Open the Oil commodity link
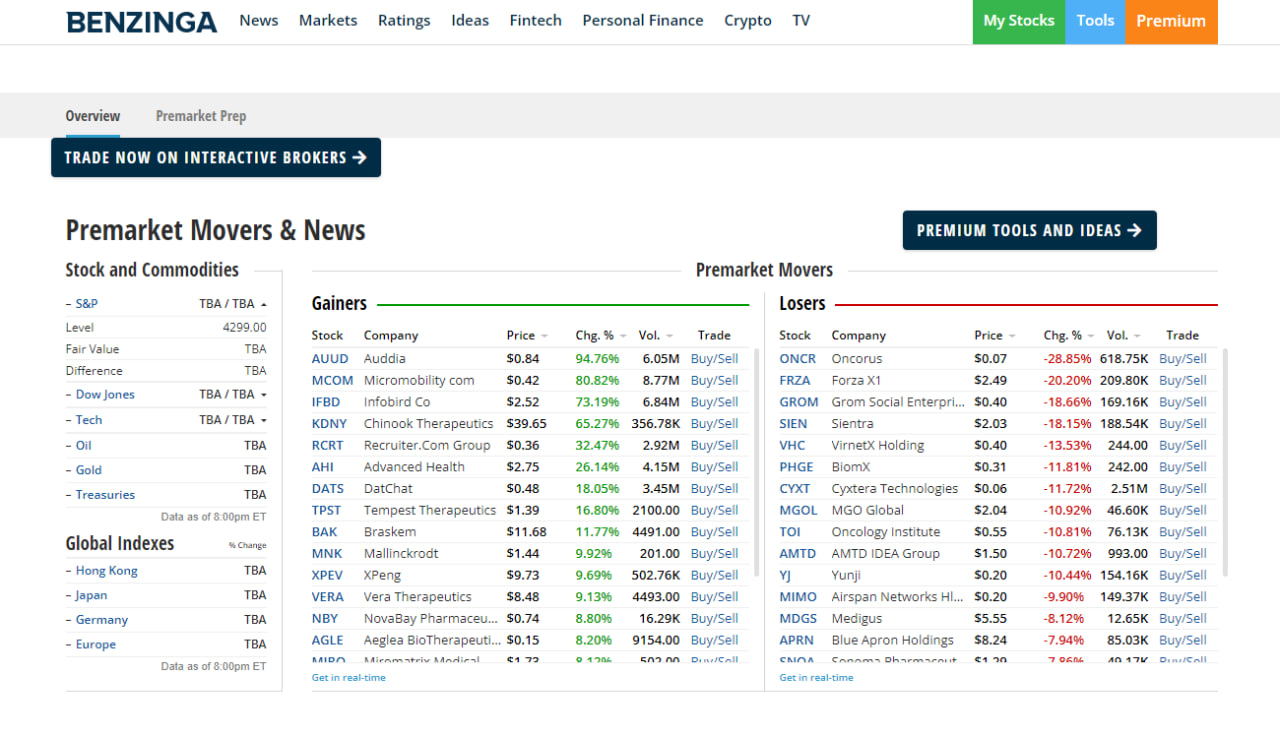Screen dimensions: 1280x735 83,445
